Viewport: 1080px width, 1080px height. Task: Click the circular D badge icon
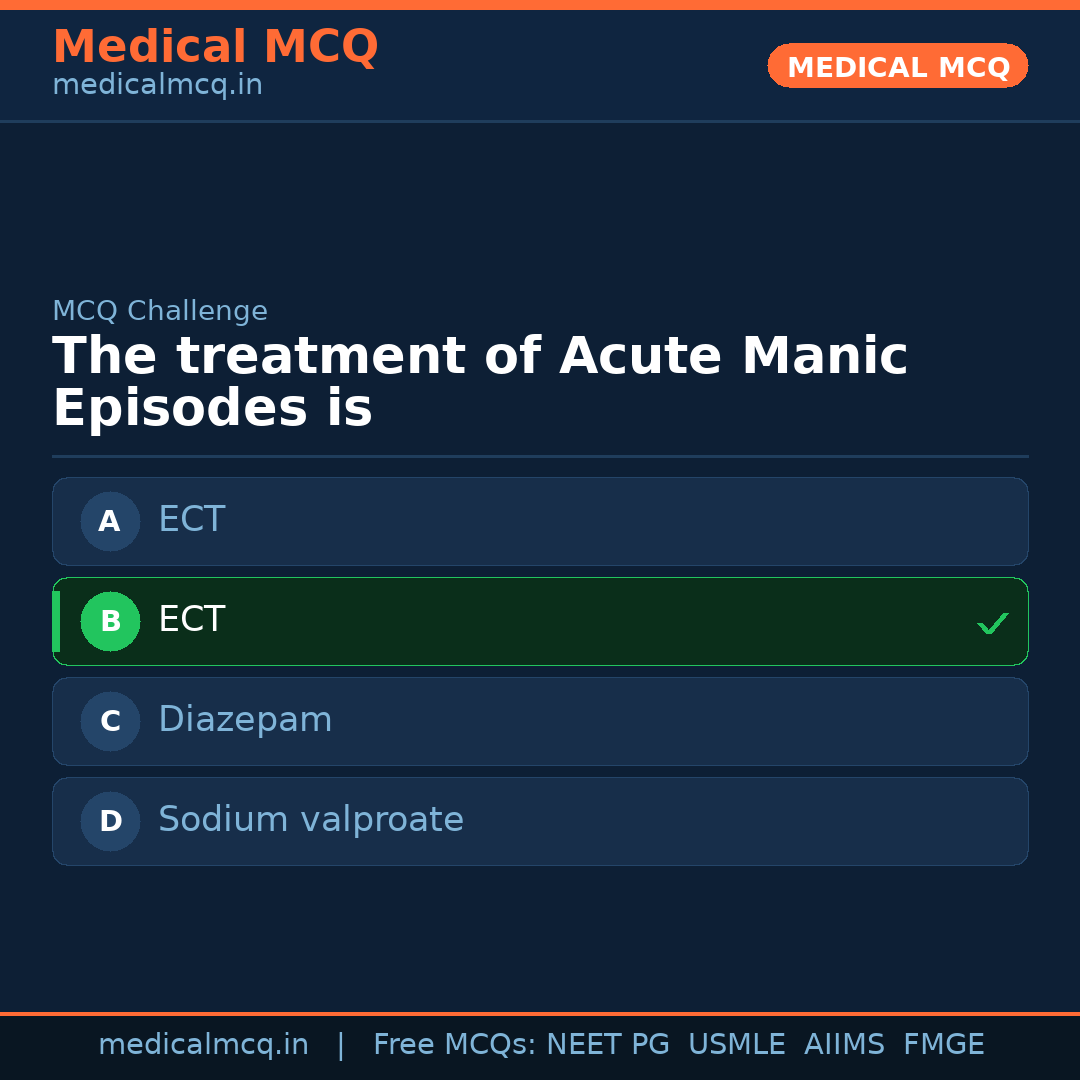coord(110,821)
